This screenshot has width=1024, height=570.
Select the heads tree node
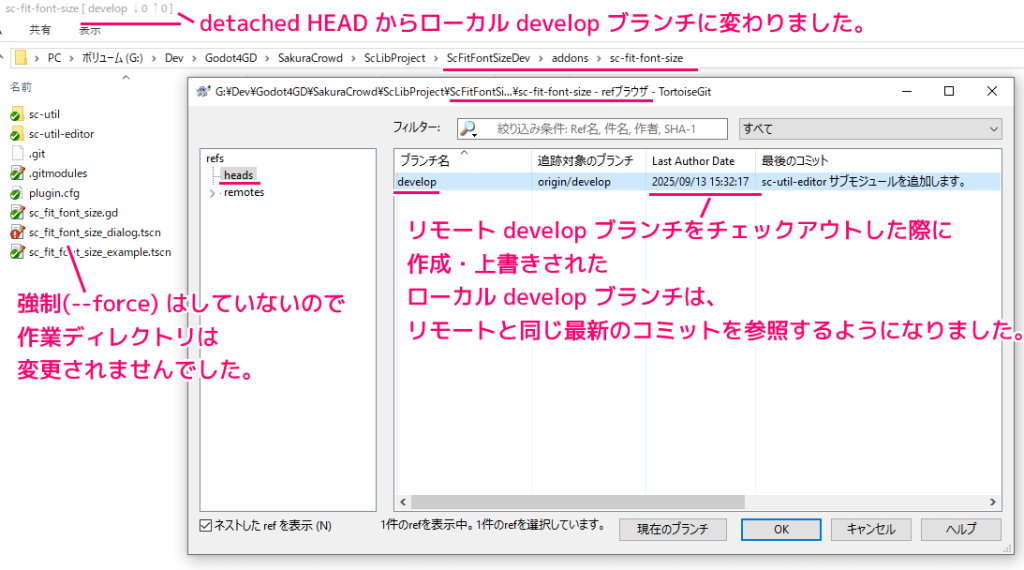pyautogui.click(x=238, y=175)
